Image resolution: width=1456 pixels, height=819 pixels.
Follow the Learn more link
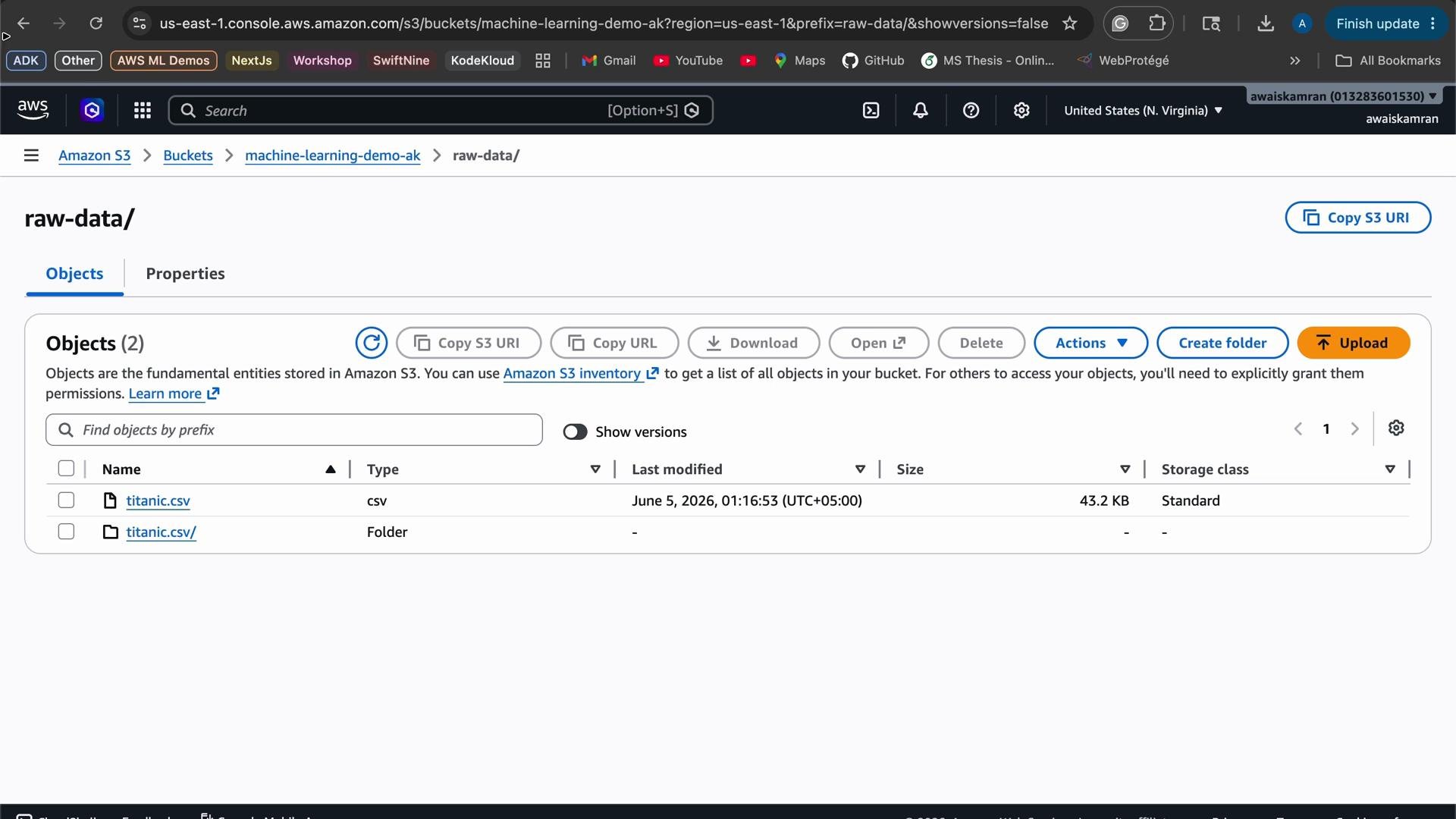coord(174,394)
